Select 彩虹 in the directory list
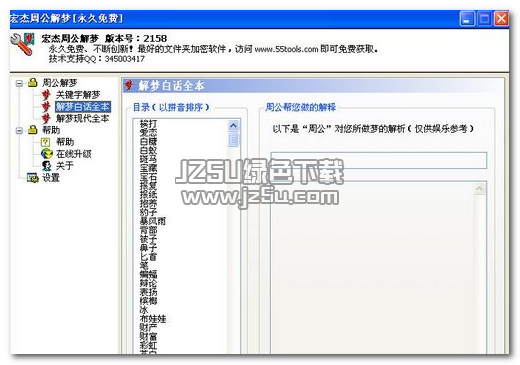Image resolution: width=520 pixels, height=365 pixels. point(148,345)
